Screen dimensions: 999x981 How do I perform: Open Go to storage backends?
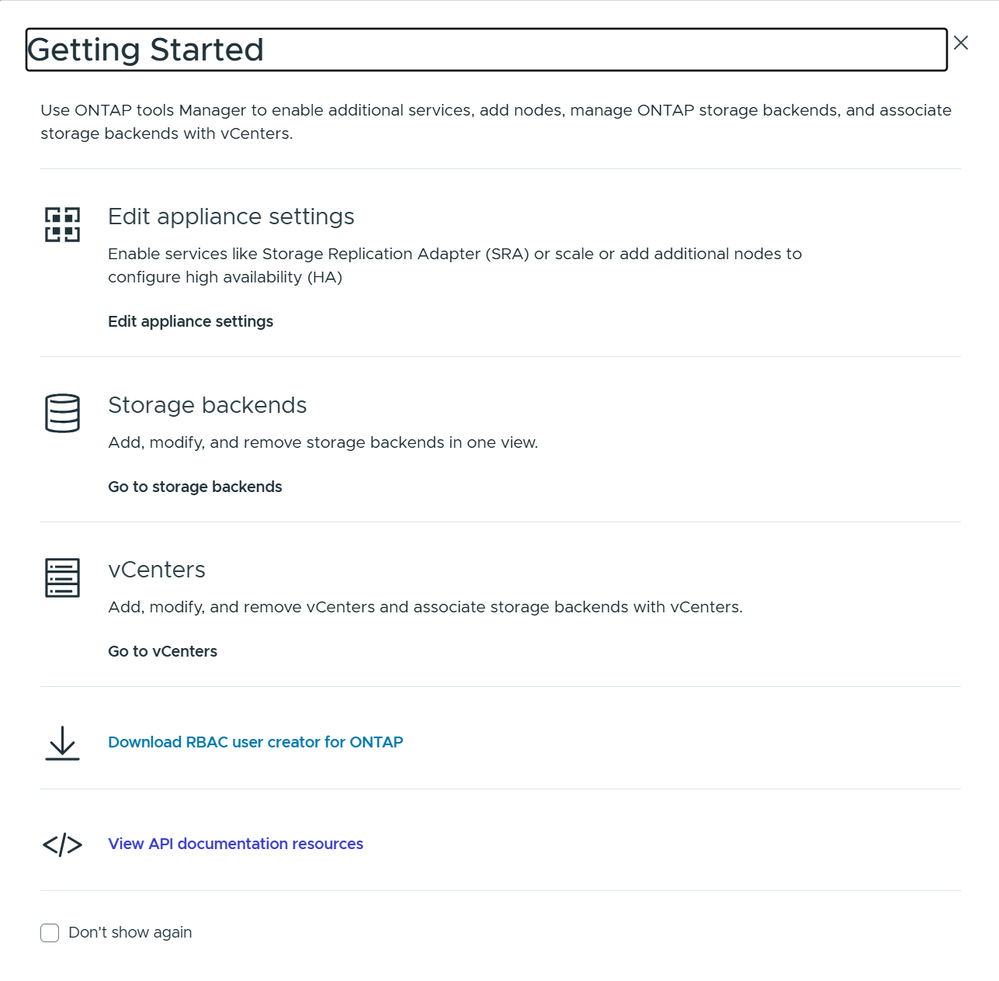195,486
